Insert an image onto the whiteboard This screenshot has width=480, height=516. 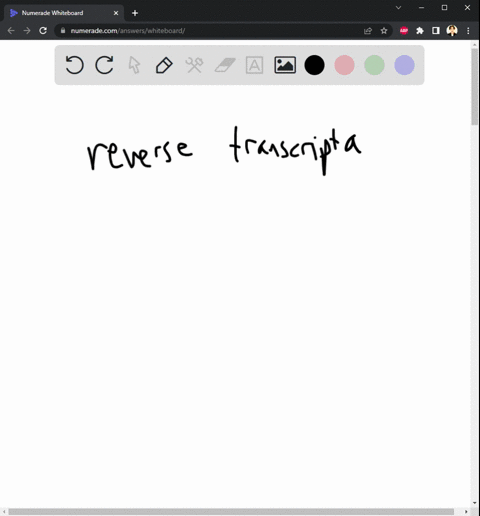pos(285,65)
